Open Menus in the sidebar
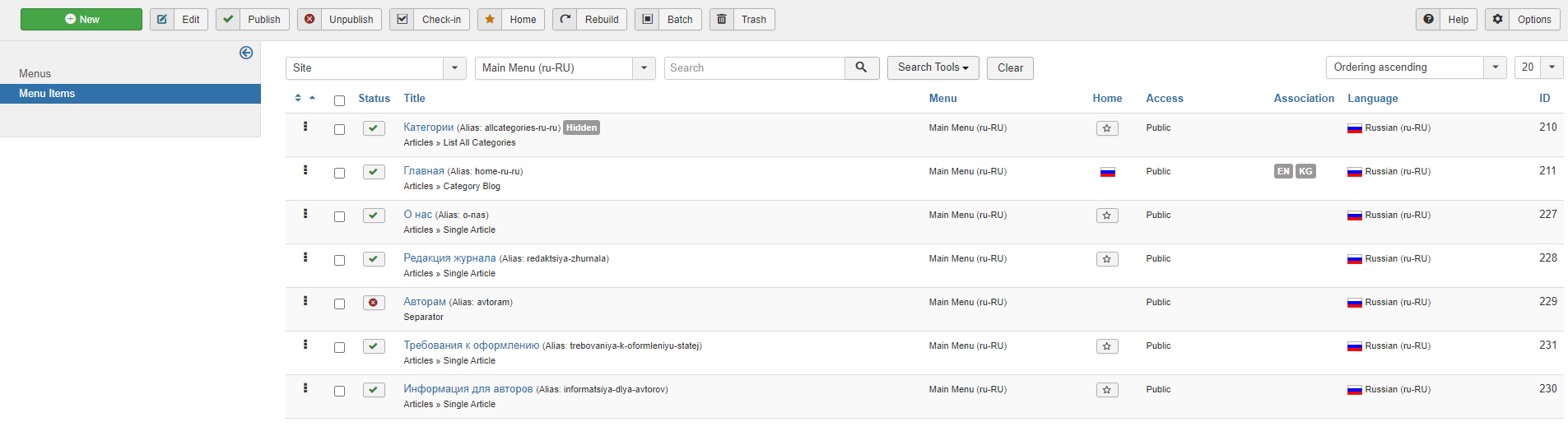This screenshot has width=1568, height=436. pyautogui.click(x=35, y=73)
